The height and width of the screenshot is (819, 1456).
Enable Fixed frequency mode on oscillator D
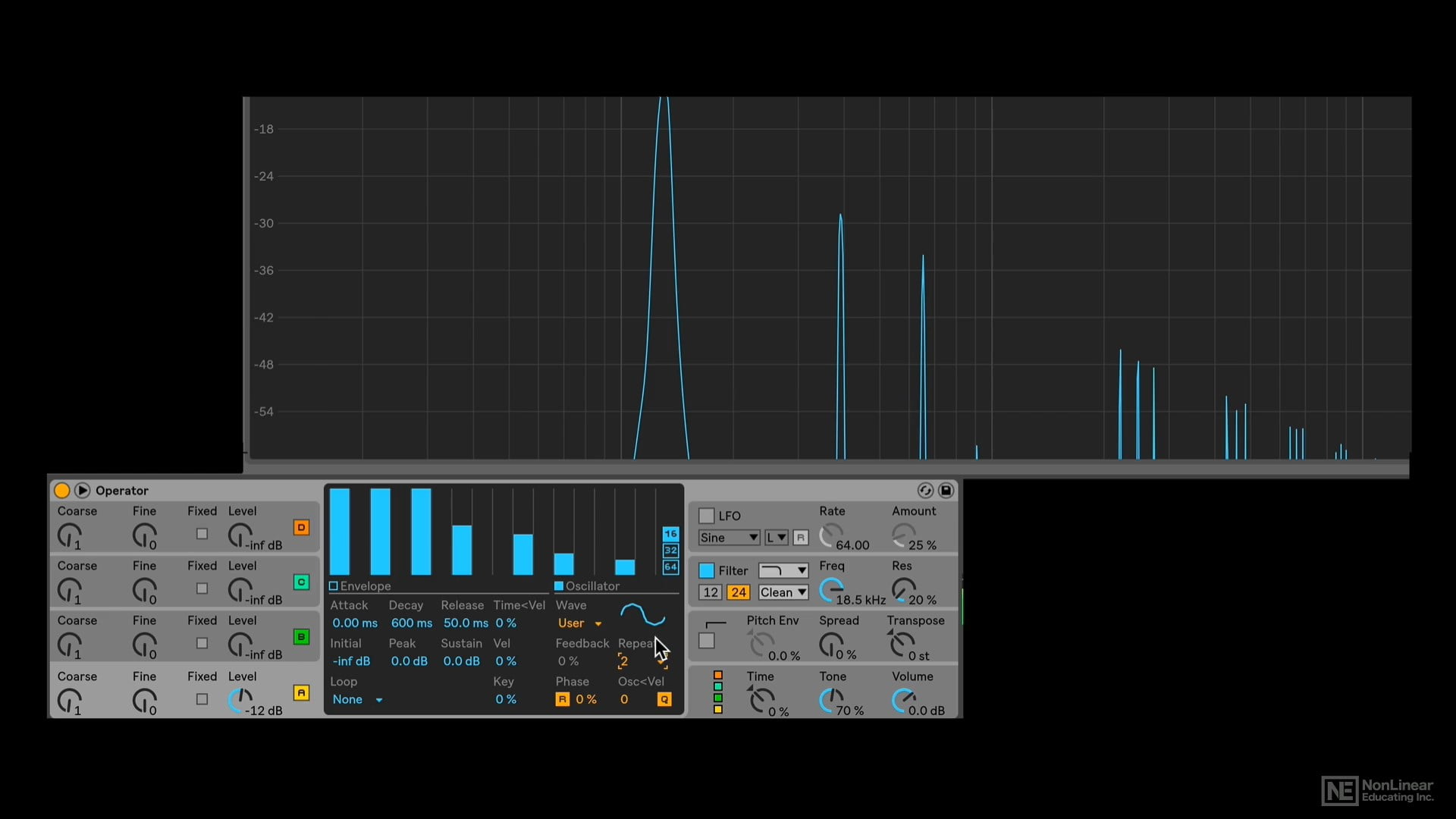[202, 534]
